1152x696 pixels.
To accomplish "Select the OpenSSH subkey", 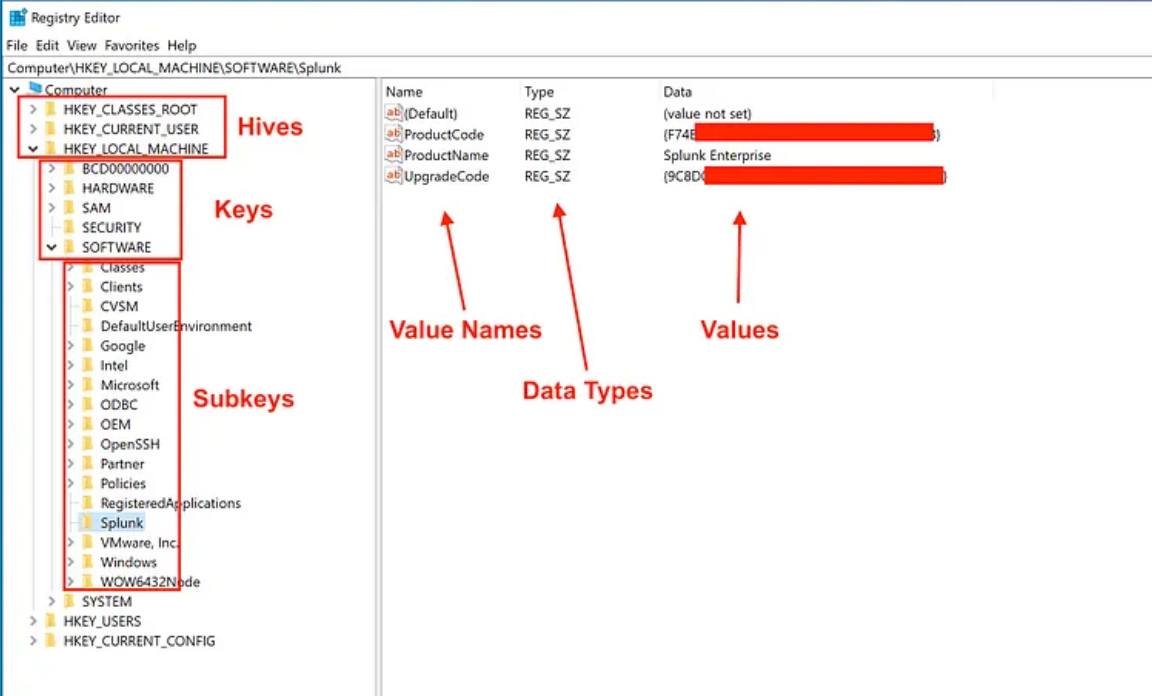I will point(129,444).
